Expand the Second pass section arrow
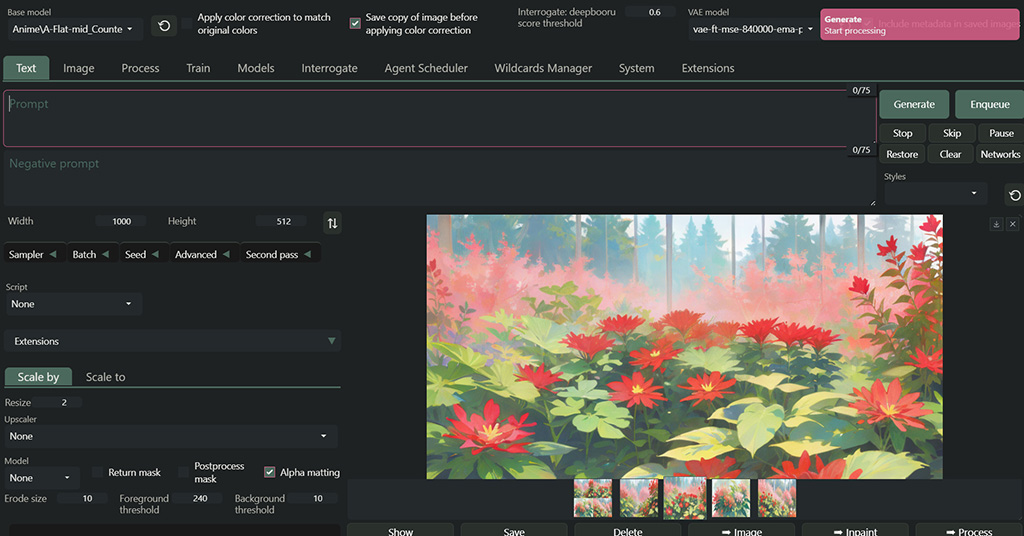This screenshot has height=536, width=1024. click(307, 255)
